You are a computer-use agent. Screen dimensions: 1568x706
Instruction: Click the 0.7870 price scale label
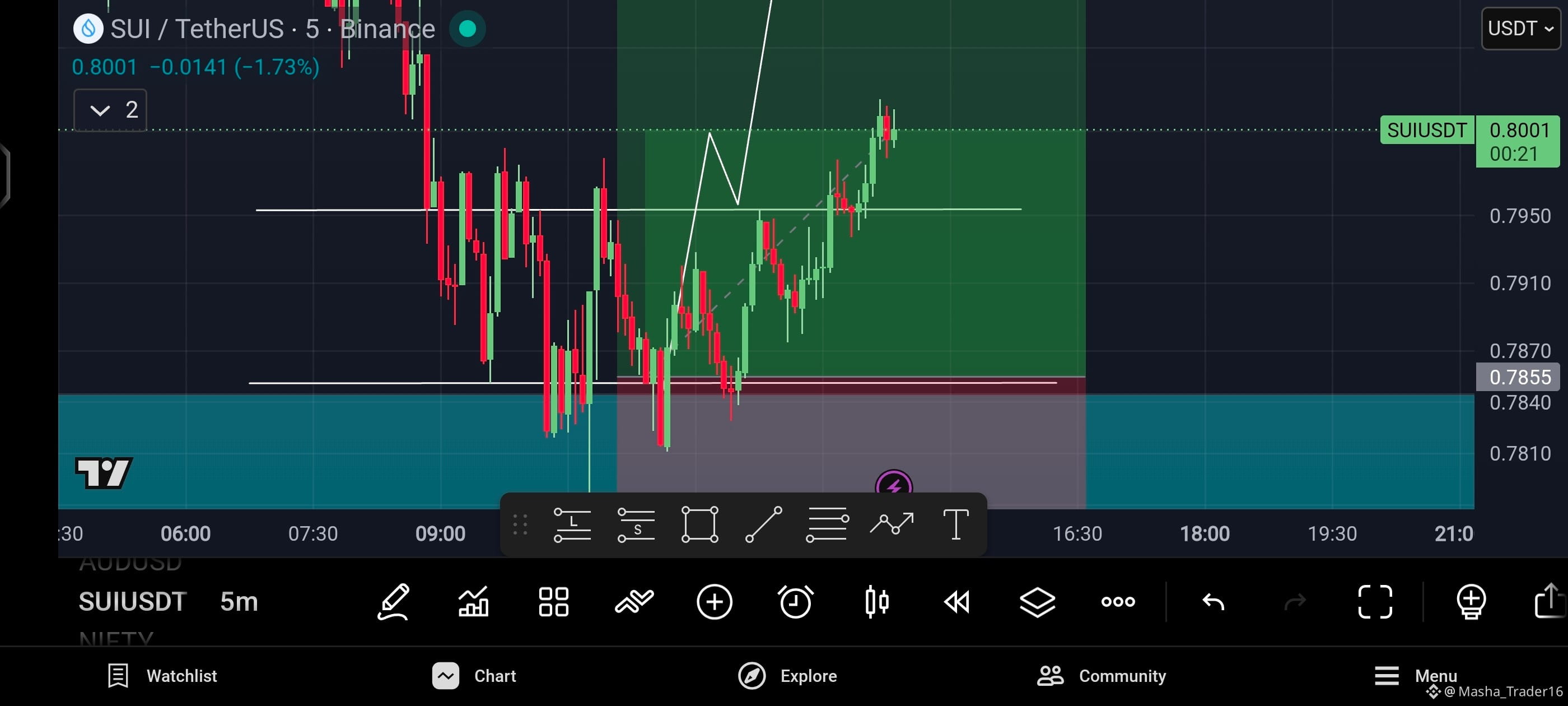(1519, 351)
